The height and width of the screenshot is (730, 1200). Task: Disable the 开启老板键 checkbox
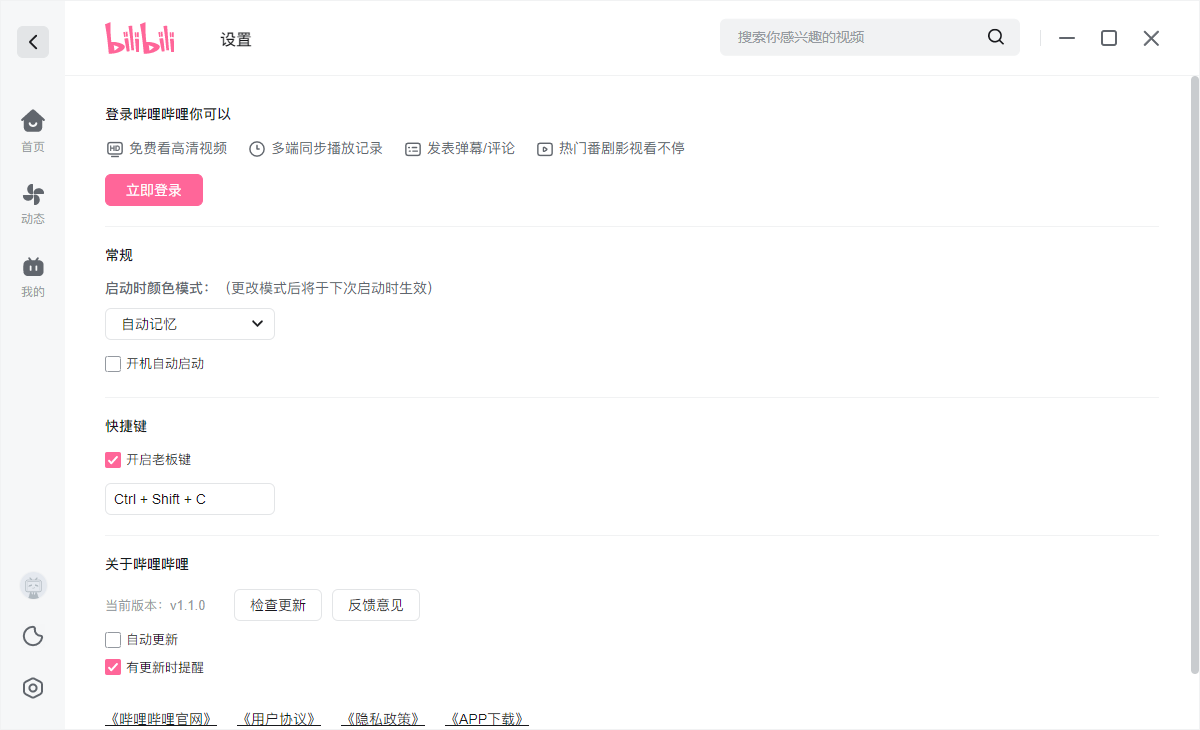click(x=113, y=460)
